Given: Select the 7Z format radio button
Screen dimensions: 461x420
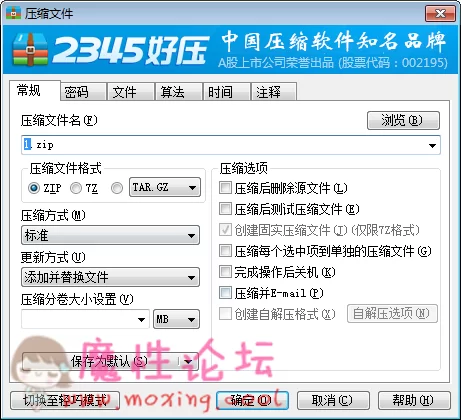Looking at the screenshot, I should pos(76,188).
